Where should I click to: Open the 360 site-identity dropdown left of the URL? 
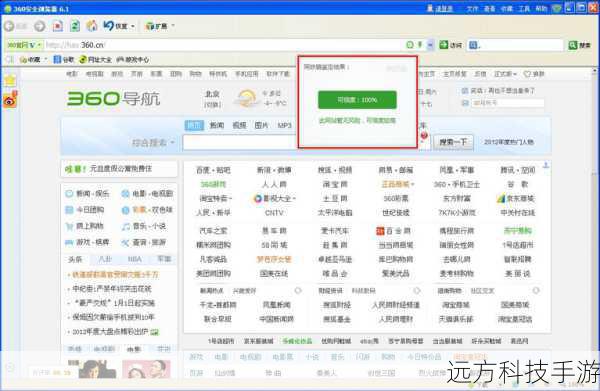[x=24, y=45]
